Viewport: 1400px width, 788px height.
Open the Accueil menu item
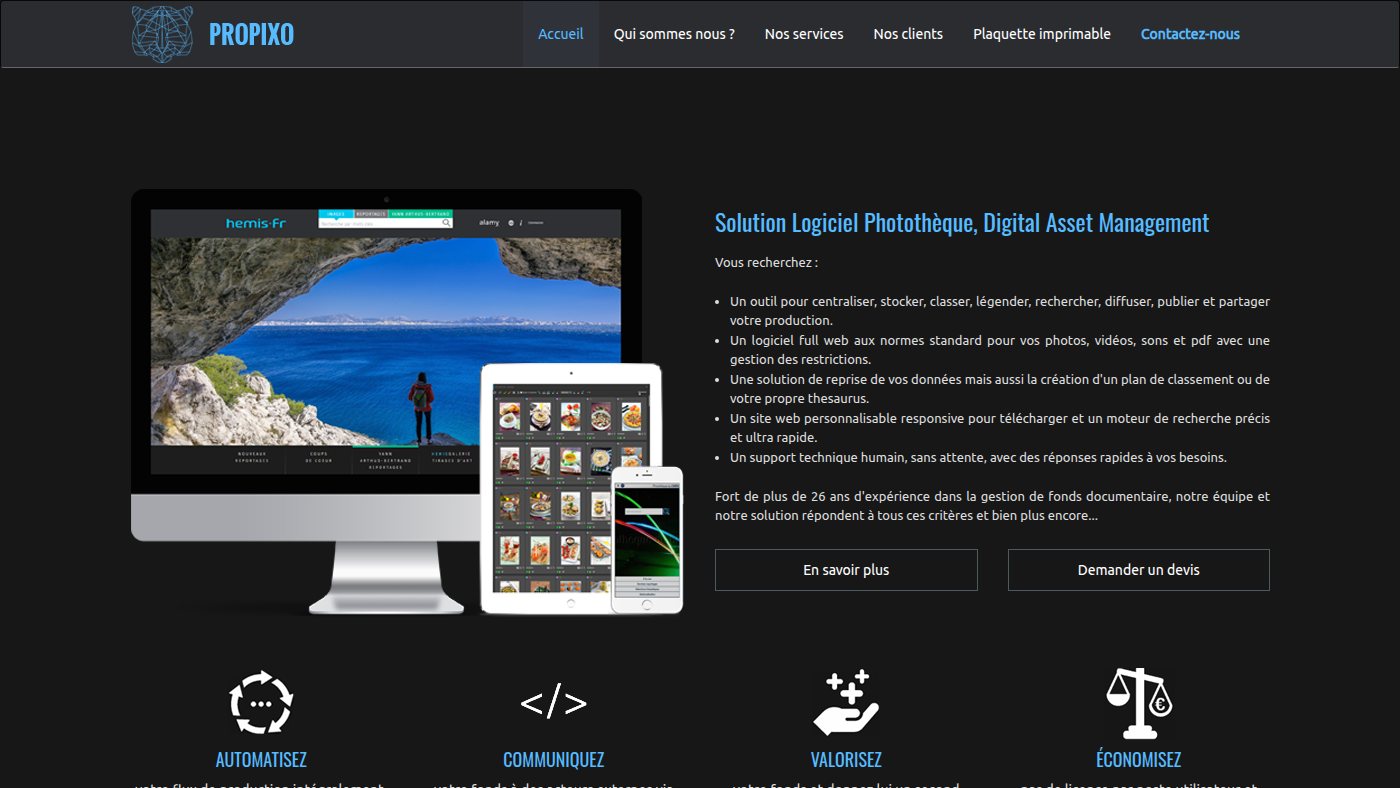(x=561, y=34)
